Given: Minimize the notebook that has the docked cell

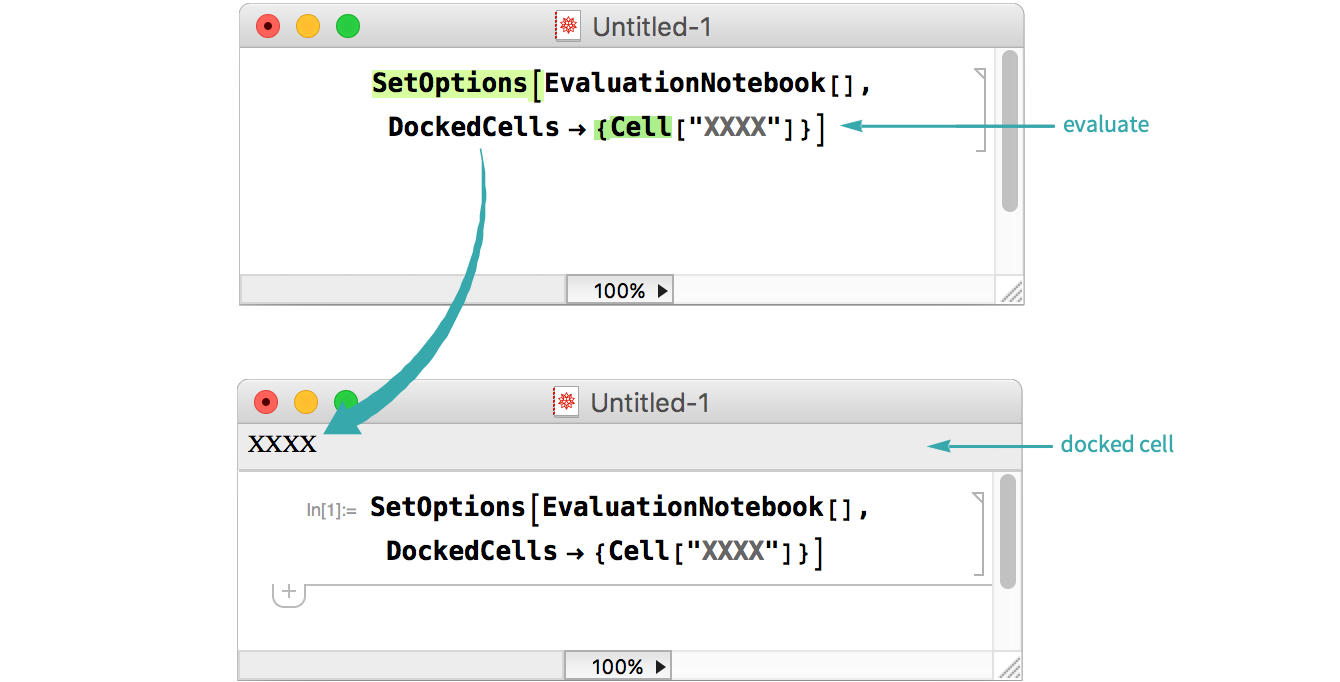Looking at the screenshot, I should 306,402.
